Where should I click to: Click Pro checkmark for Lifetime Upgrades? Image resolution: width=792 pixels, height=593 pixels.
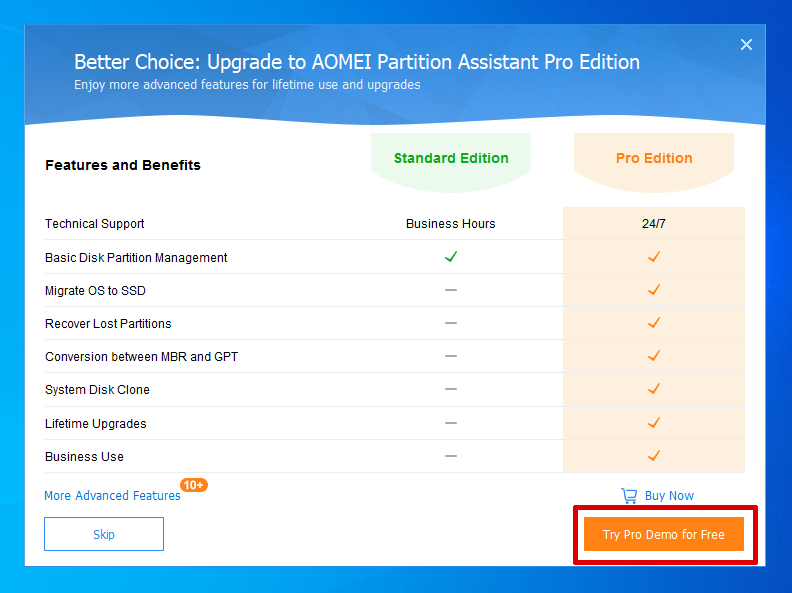[x=654, y=423]
